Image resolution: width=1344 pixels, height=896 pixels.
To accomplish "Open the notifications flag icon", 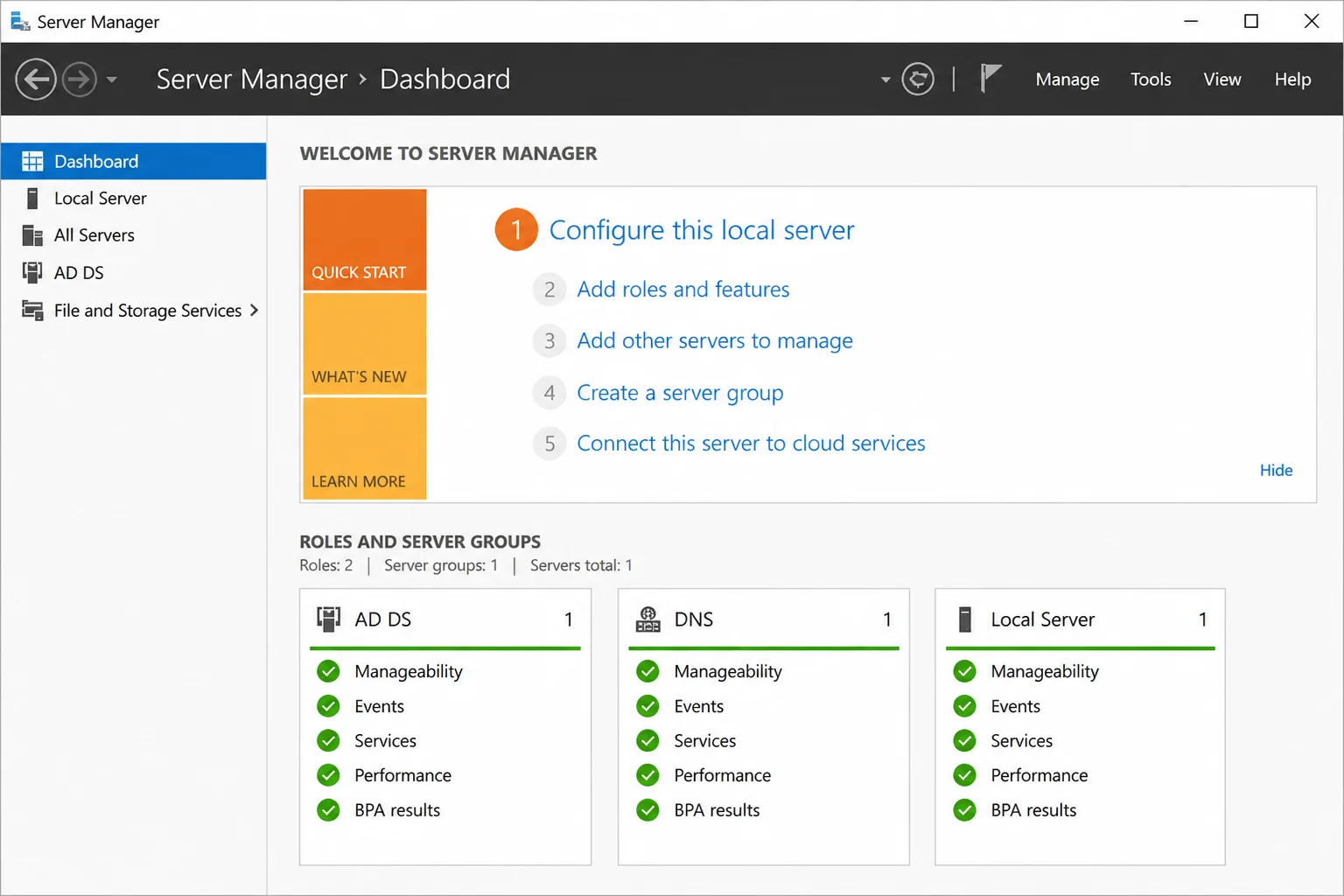I will 990,79.
